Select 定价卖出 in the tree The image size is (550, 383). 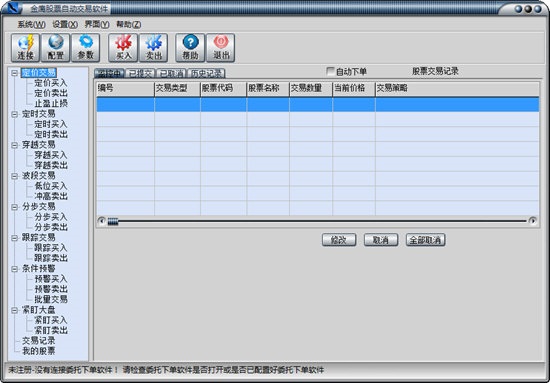[x=51, y=93]
